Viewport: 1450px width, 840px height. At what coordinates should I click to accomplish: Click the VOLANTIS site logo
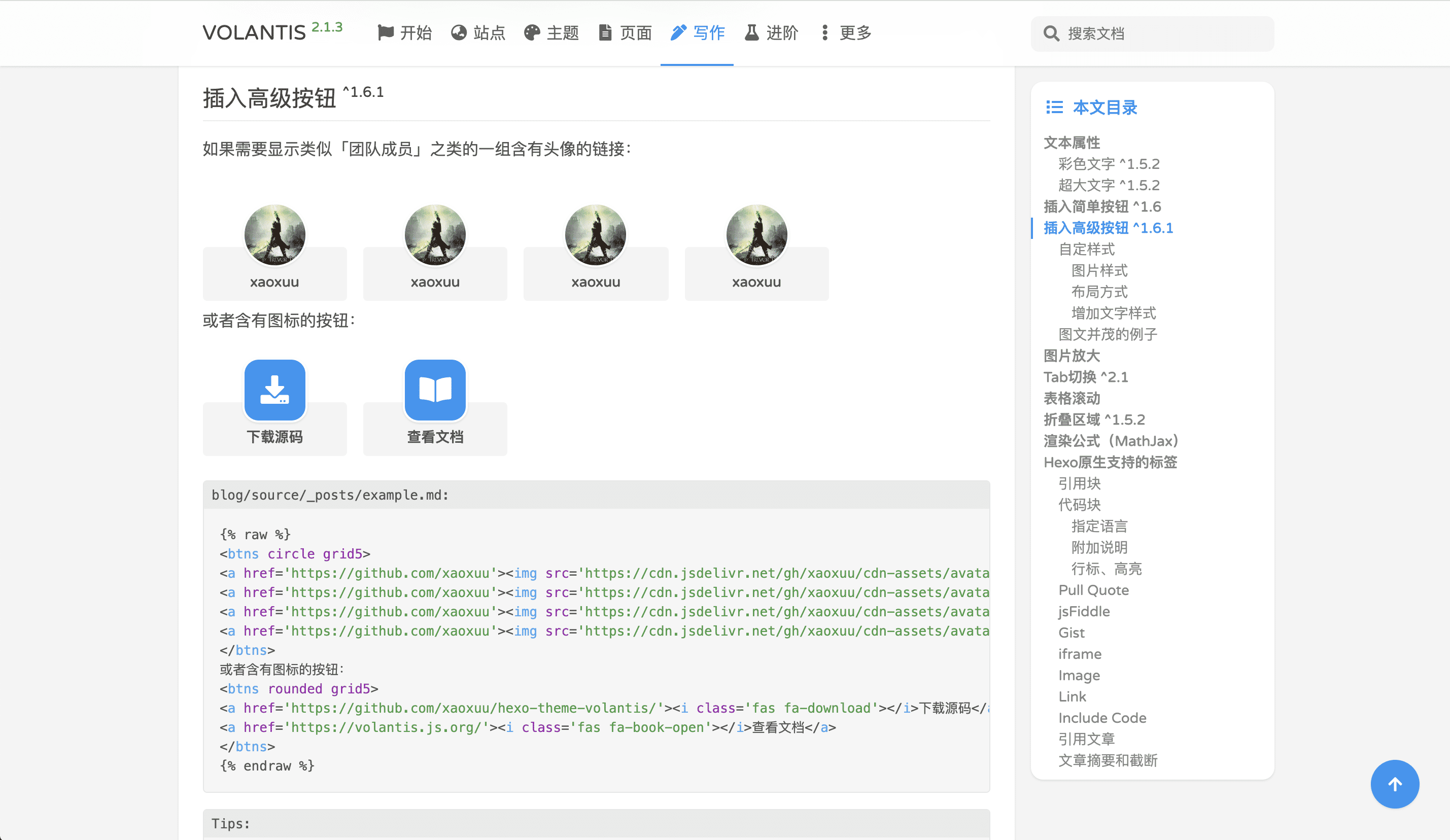tap(254, 33)
